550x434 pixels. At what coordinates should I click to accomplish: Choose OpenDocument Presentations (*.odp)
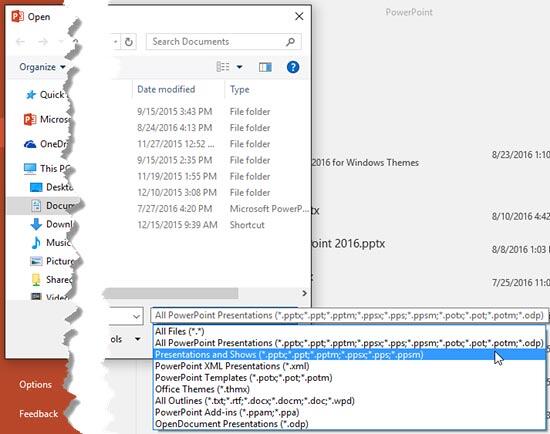(x=349, y=424)
